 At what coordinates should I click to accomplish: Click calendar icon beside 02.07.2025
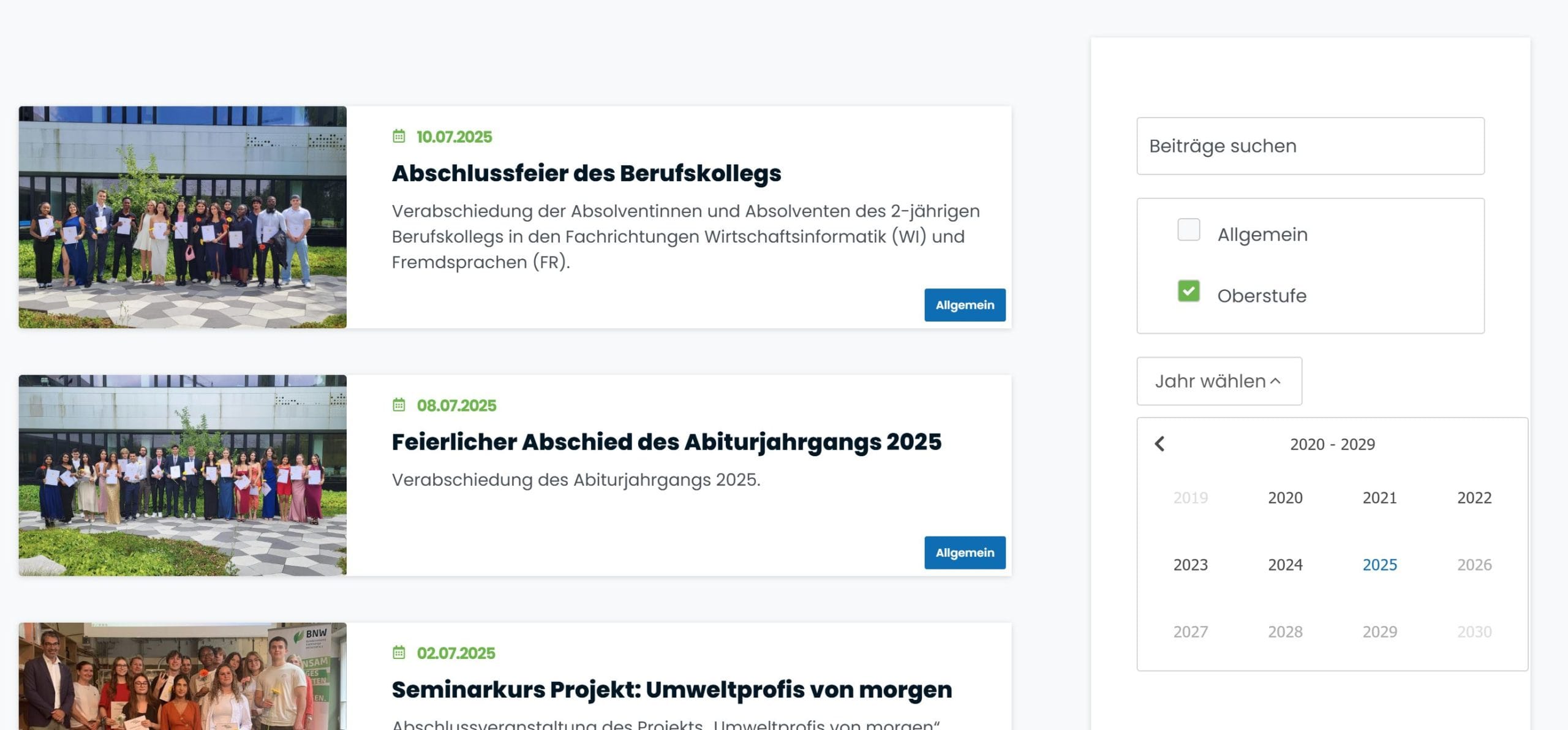[x=399, y=653]
